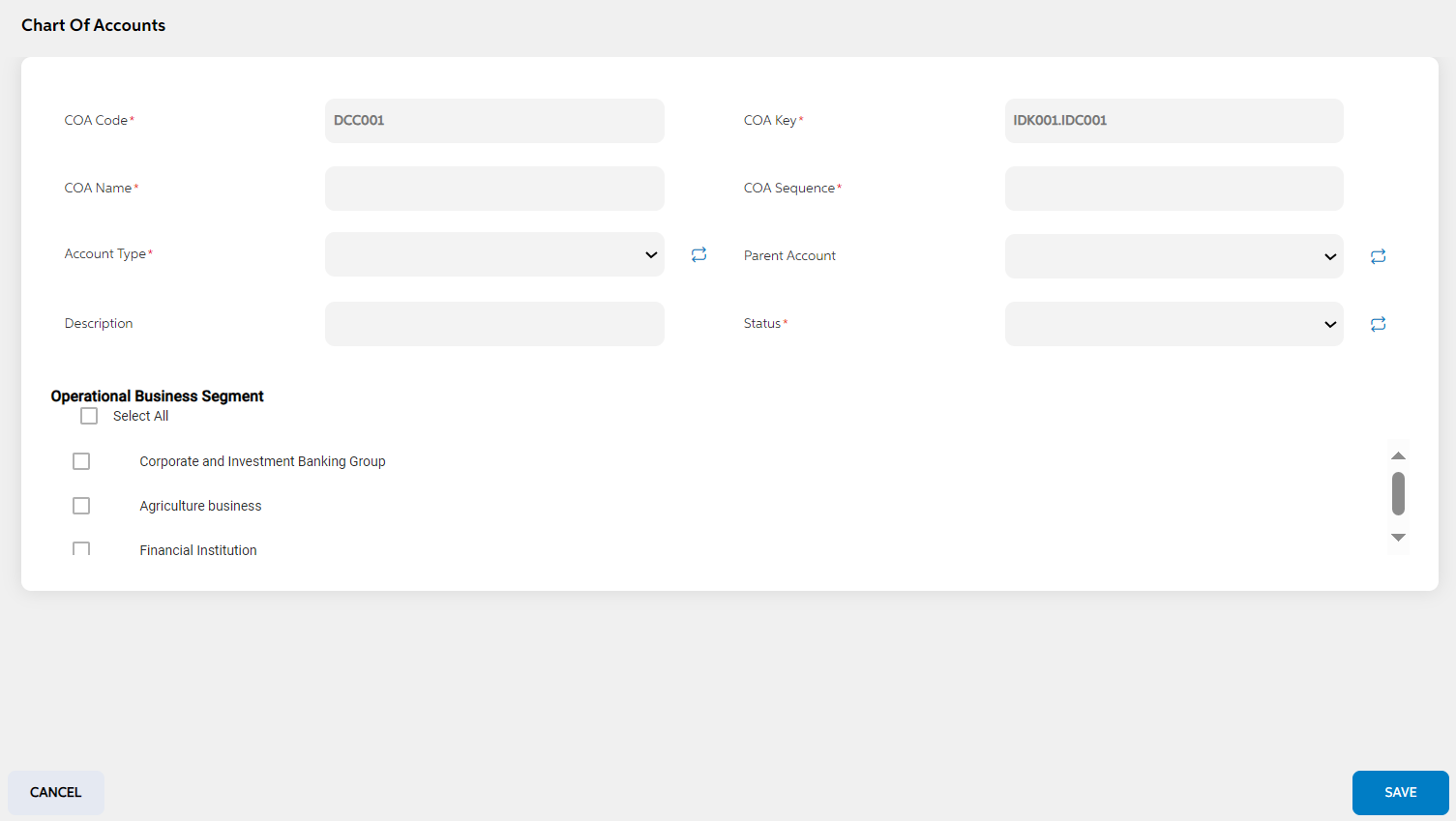Click the SAVE button
1456x821 pixels.
[1400, 793]
